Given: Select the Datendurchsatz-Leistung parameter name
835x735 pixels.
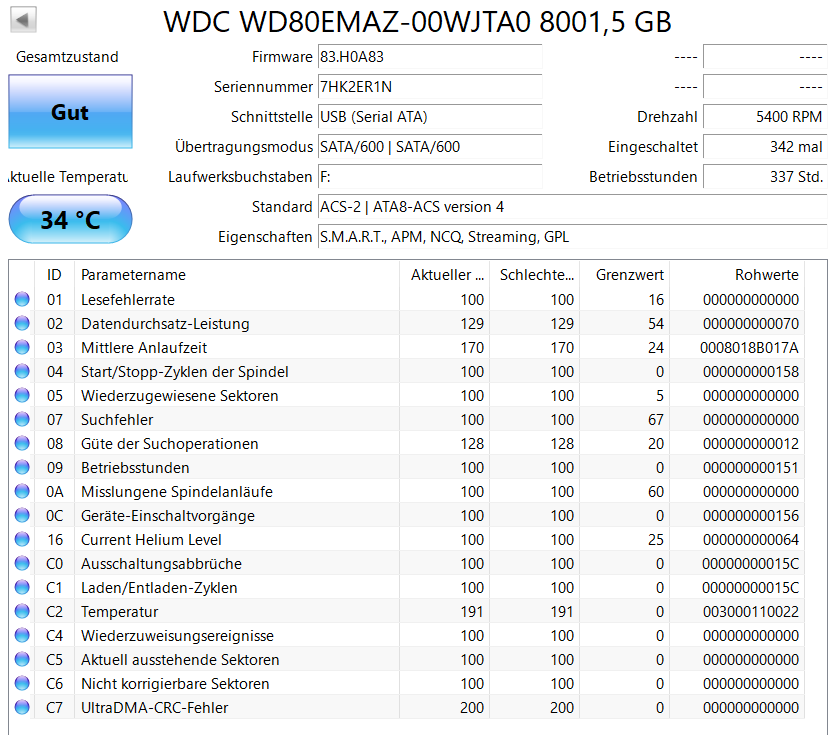Looking at the screenshot, I should (x=165, y=323).
